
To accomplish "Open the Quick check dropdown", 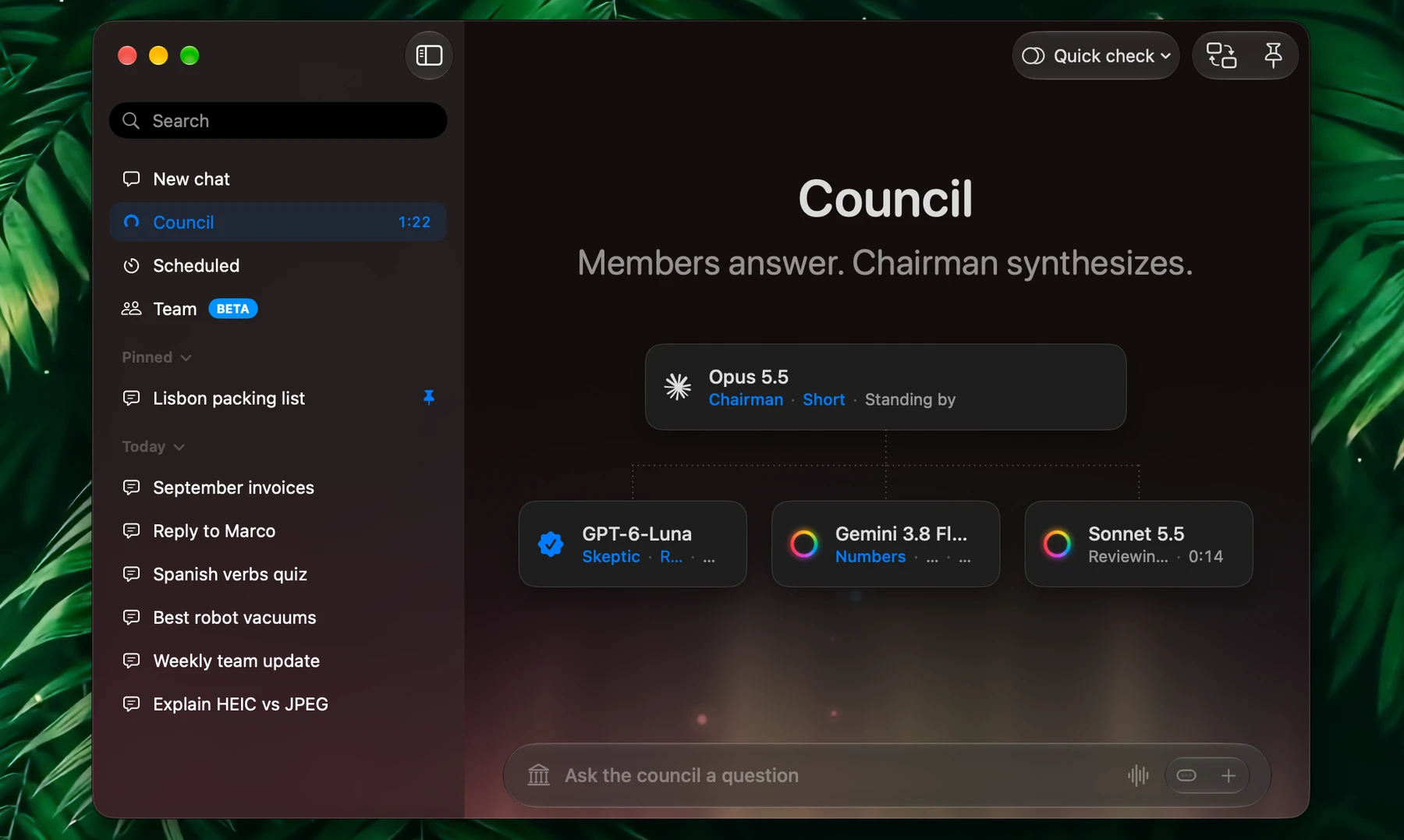I will (1095, 55).
